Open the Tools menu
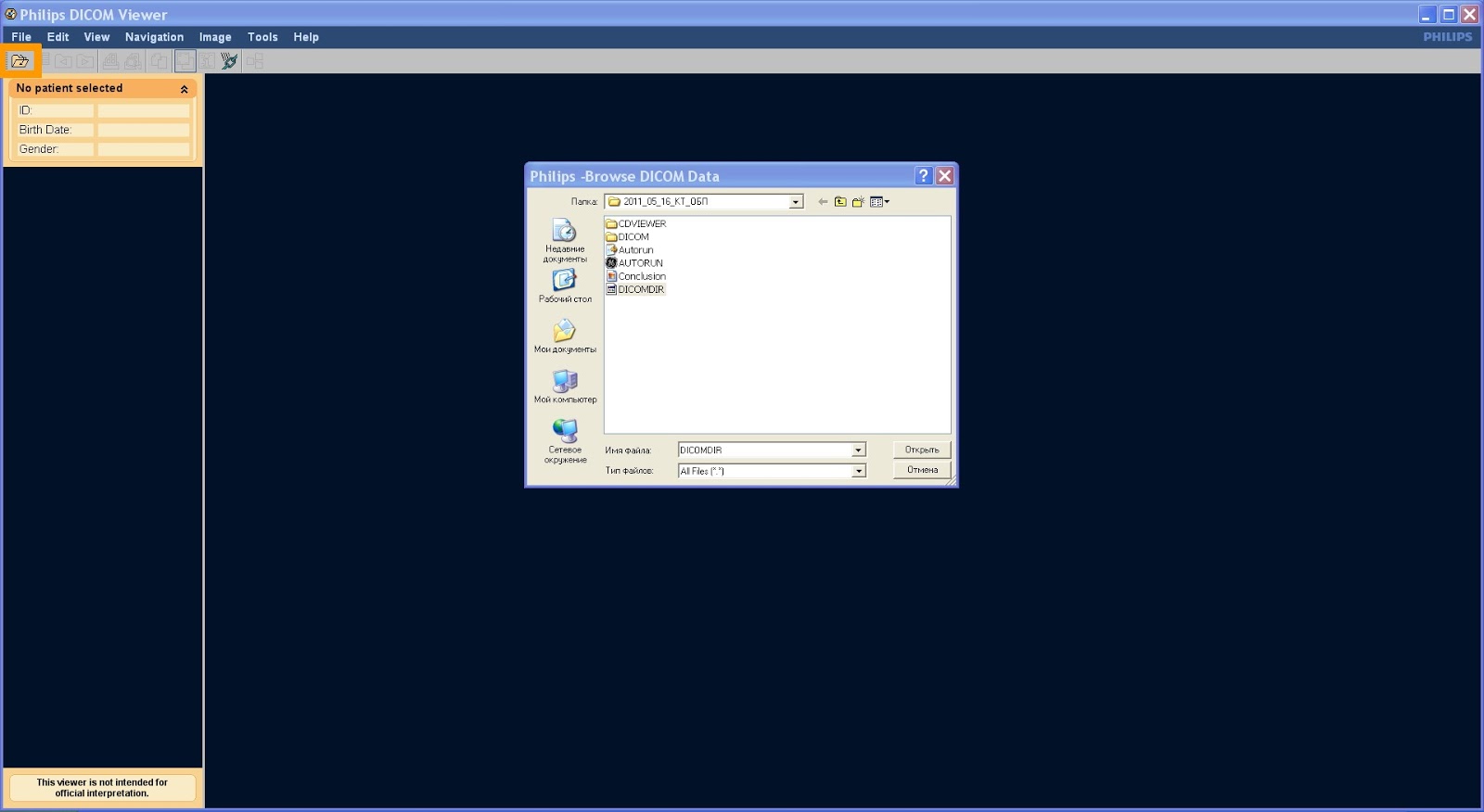 pos(262,37)
